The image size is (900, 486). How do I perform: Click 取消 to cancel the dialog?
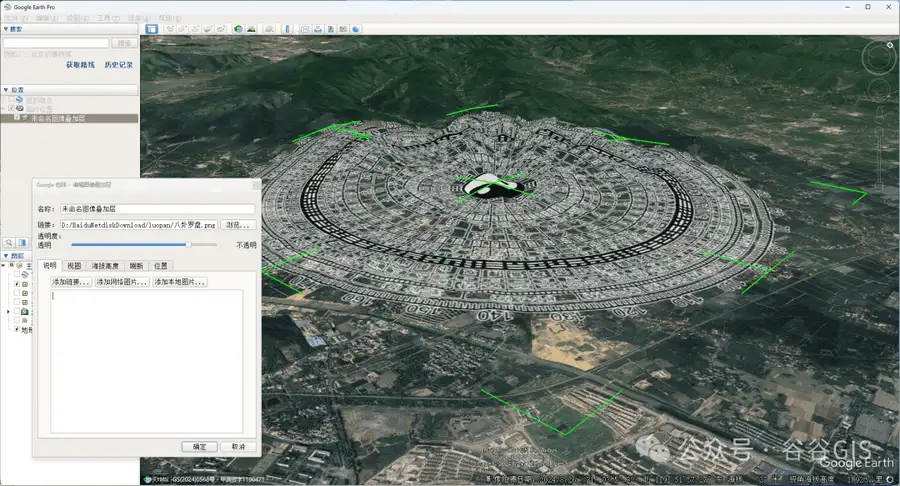[238, 446]
